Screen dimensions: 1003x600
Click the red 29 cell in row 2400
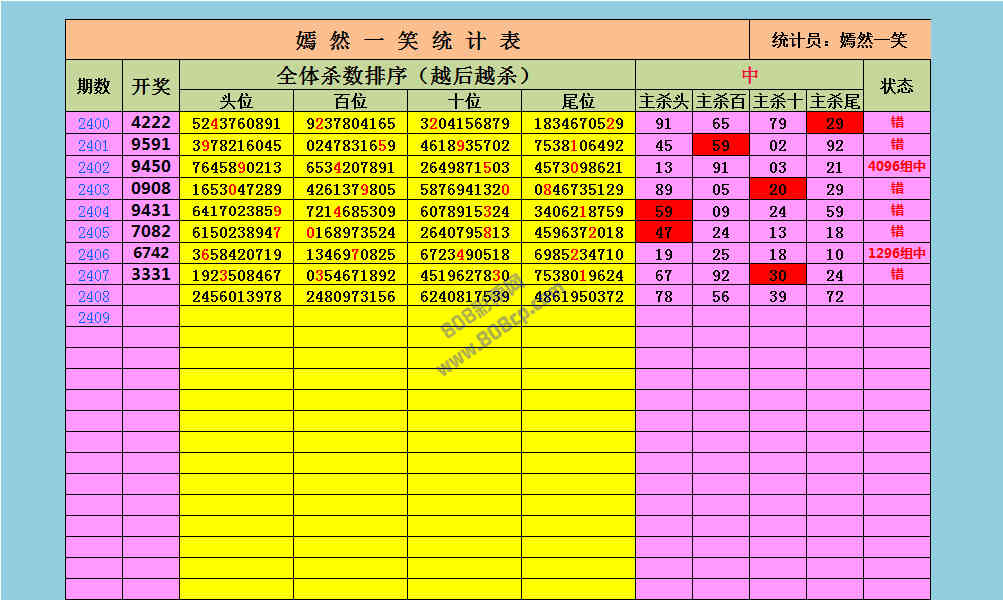tap(834, 124)
